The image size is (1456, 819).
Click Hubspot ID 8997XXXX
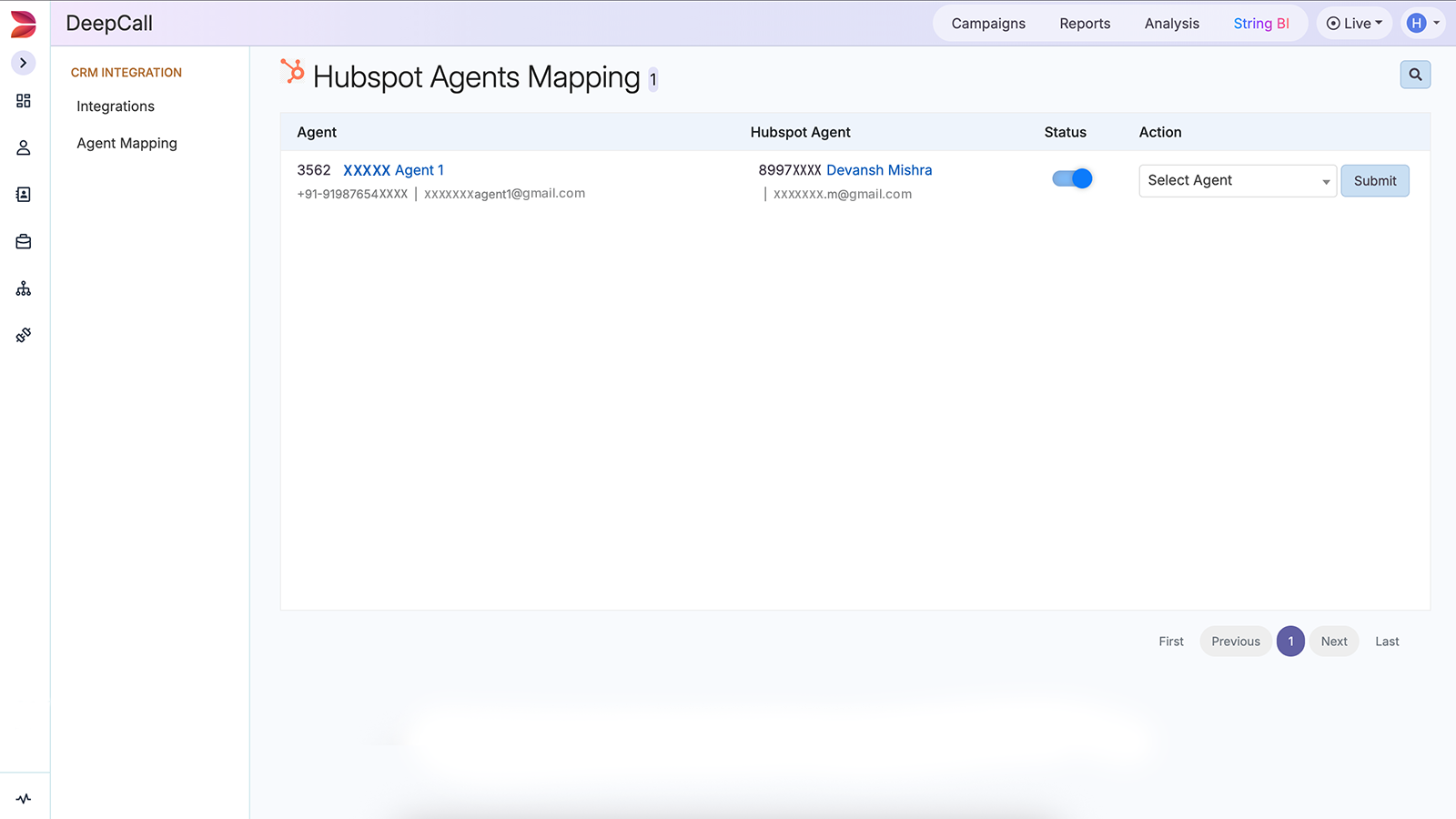[x=790, y=170]
